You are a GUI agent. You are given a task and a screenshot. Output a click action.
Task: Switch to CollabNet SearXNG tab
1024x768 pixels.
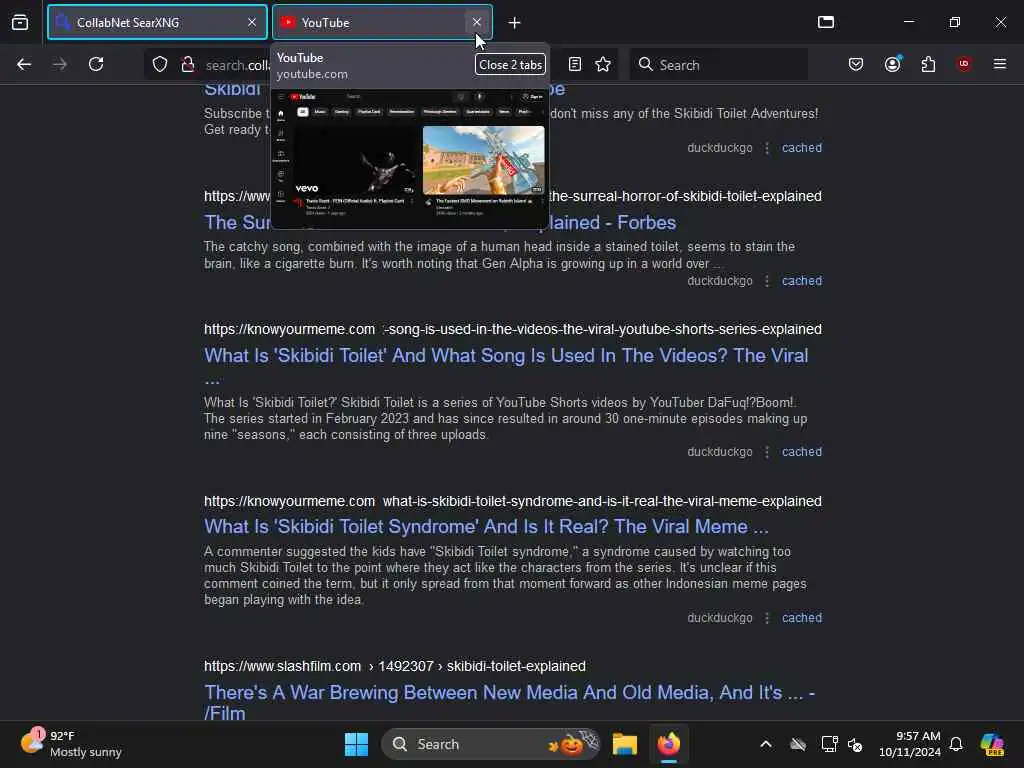click(157, 22)
